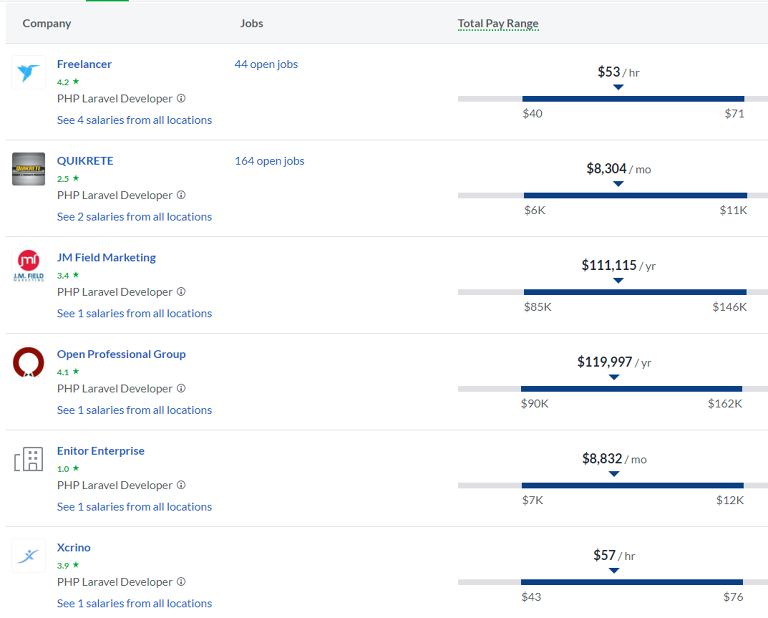Screen dimensions: 768x618
Task: Click Open Professional Group's 4.1 star rating
Action: point(68,372)
